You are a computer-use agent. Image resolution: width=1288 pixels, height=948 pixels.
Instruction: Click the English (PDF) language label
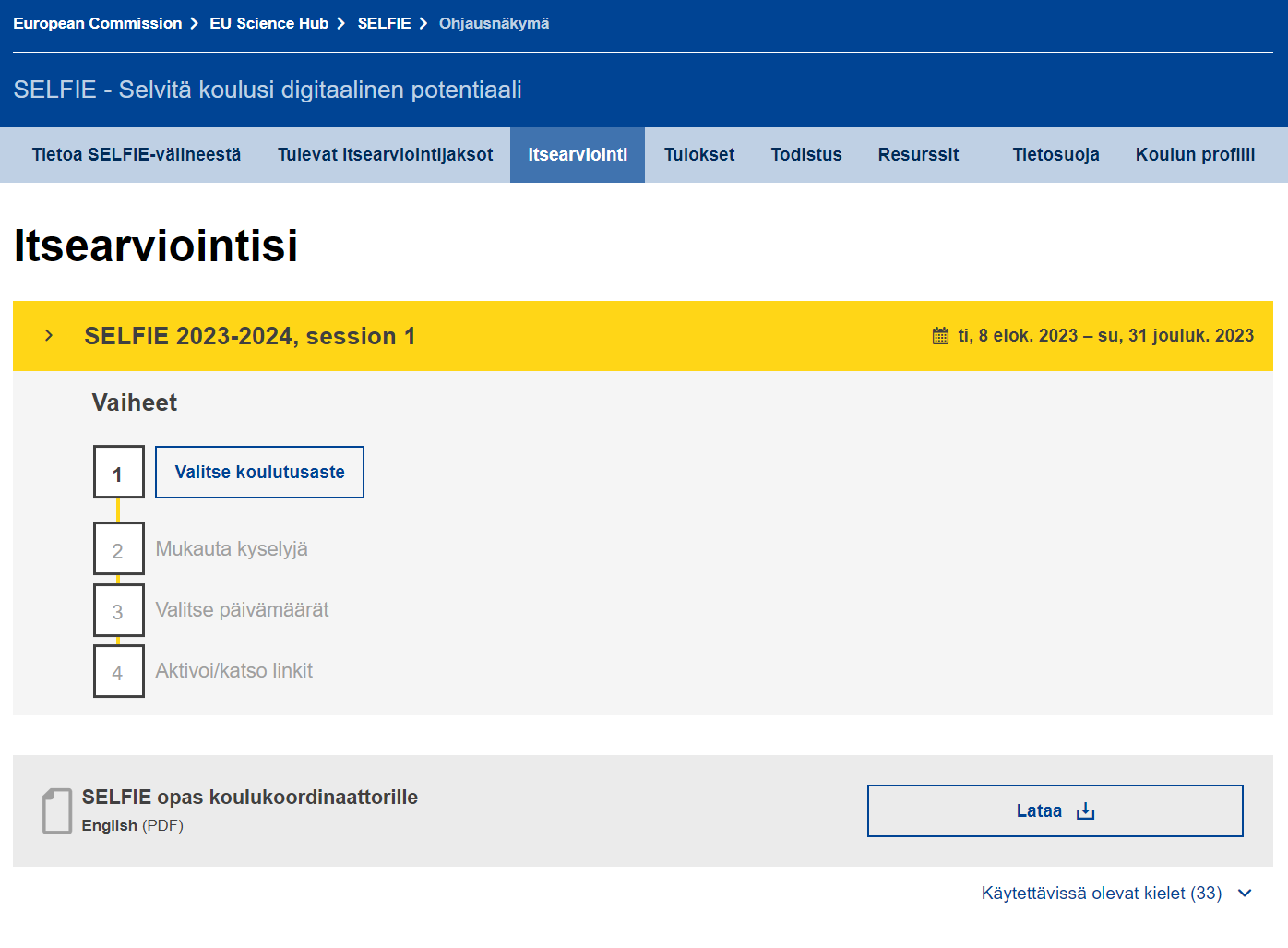tap(133, 825)
